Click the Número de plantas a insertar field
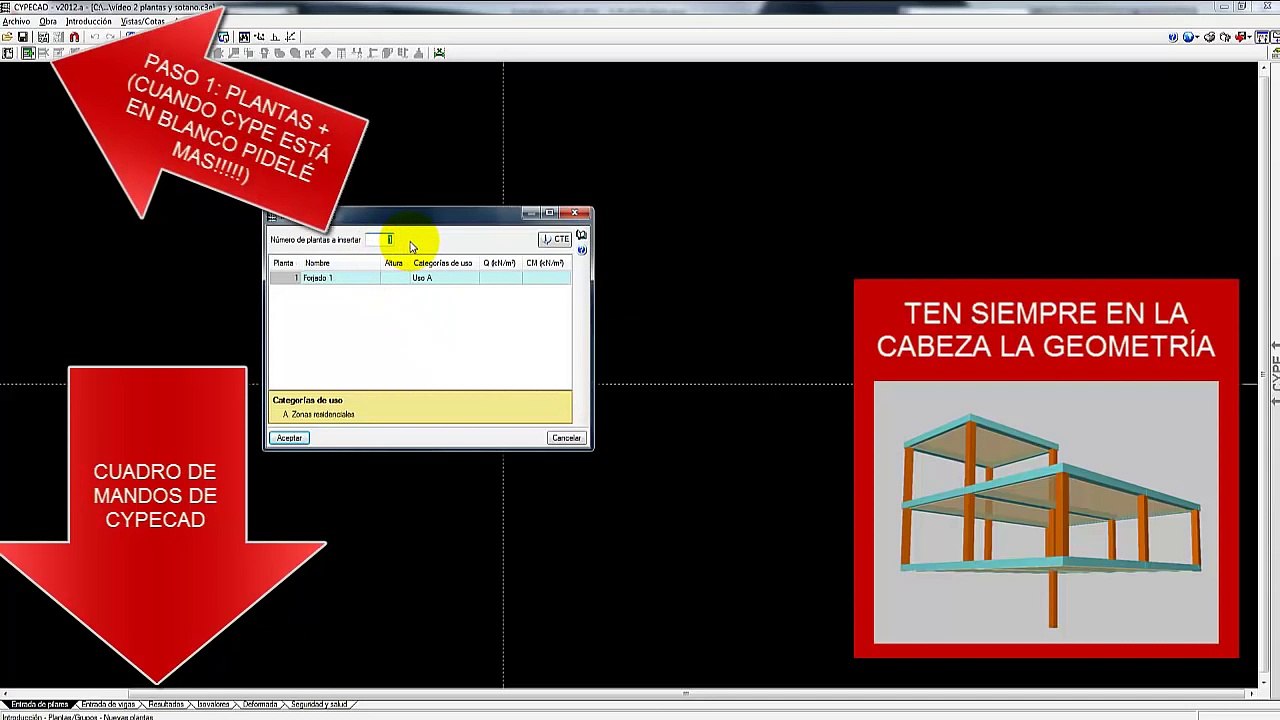1280x720 pixels. (x=380, y=240)
